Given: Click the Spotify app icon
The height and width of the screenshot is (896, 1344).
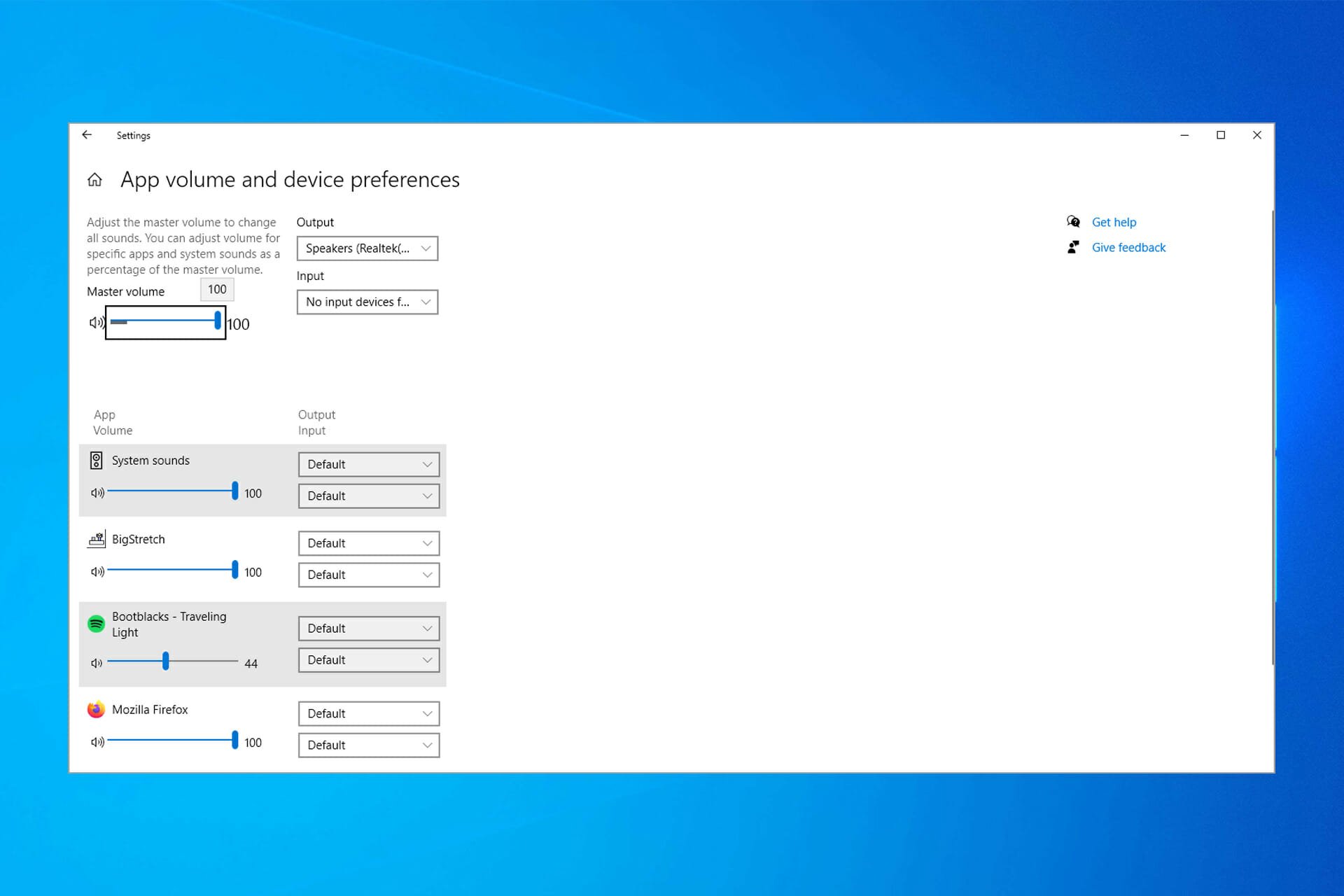Looking at the screenshot, I should 96,623.
